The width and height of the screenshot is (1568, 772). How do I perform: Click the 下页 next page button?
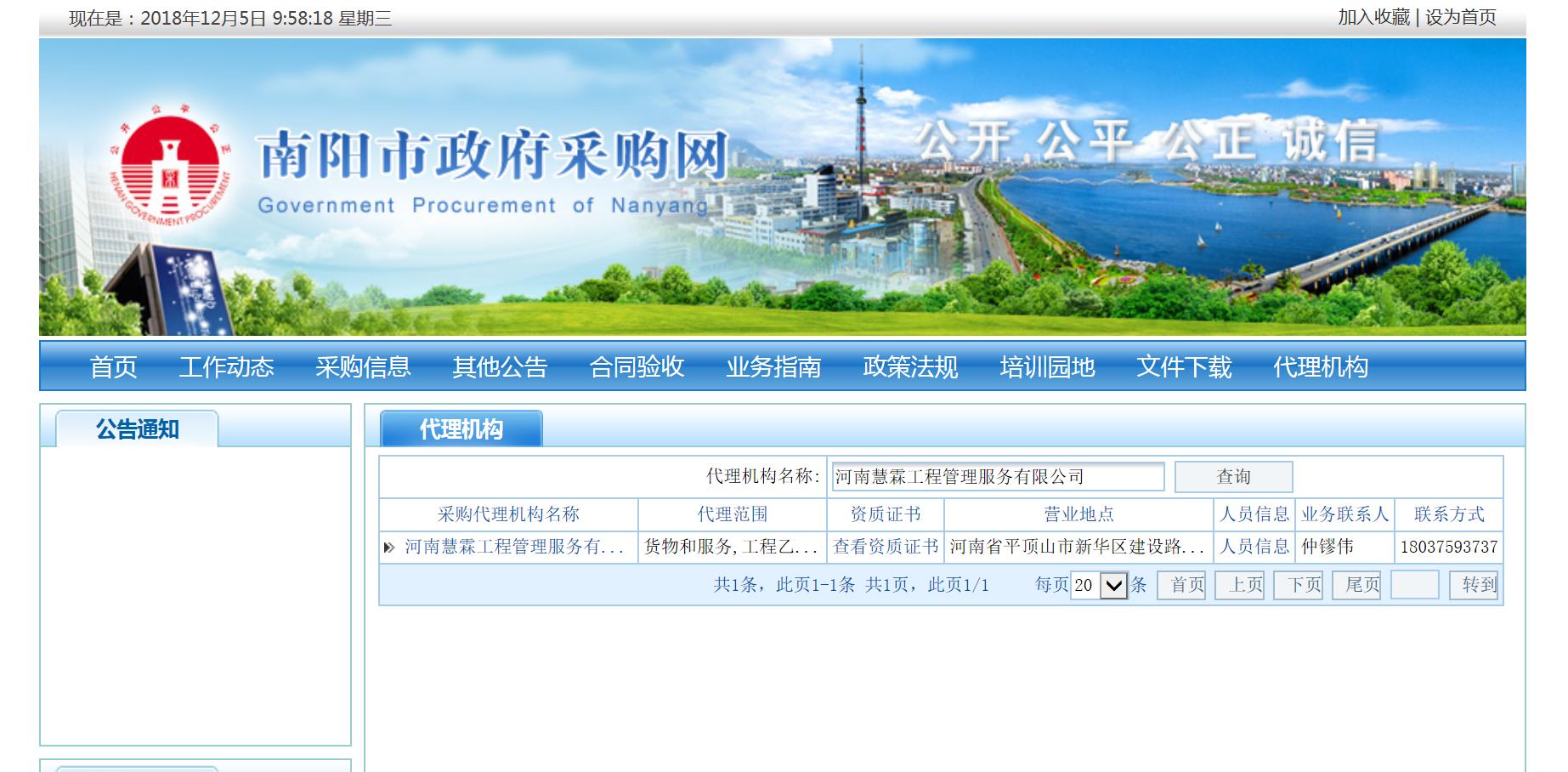[1298, 585]
